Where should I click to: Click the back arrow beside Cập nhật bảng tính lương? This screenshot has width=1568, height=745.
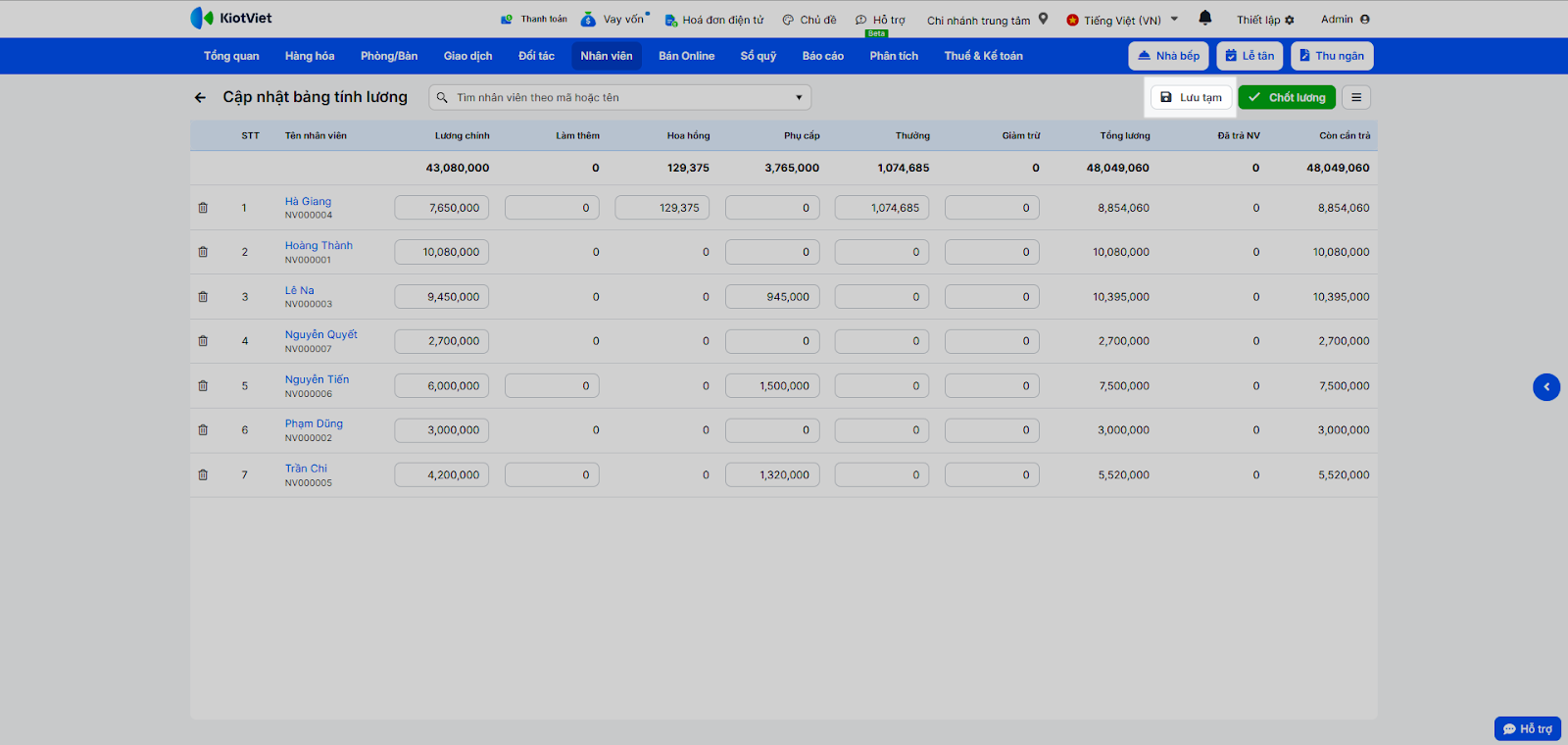(x=200, y=98)
